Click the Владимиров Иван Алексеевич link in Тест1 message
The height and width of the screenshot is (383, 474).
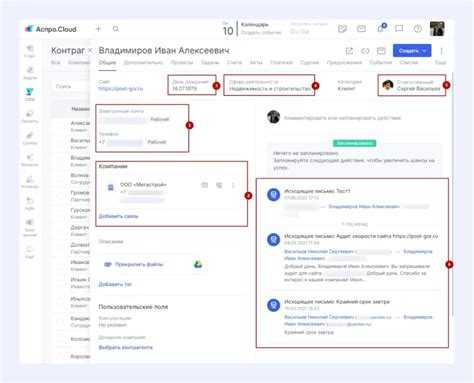(364, 207)
